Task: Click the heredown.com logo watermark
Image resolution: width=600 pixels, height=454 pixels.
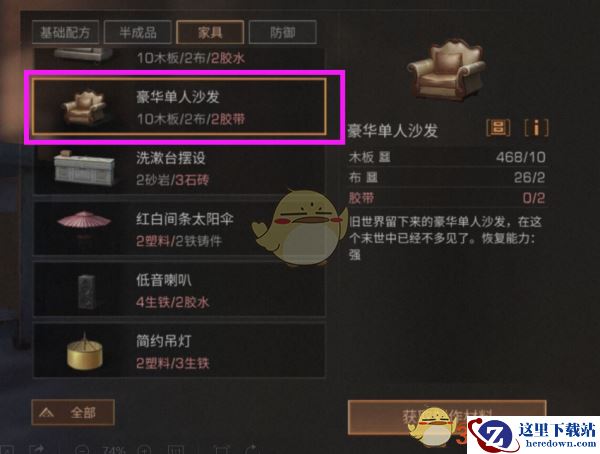Action: pyautogui.click(x=533, y=434)
